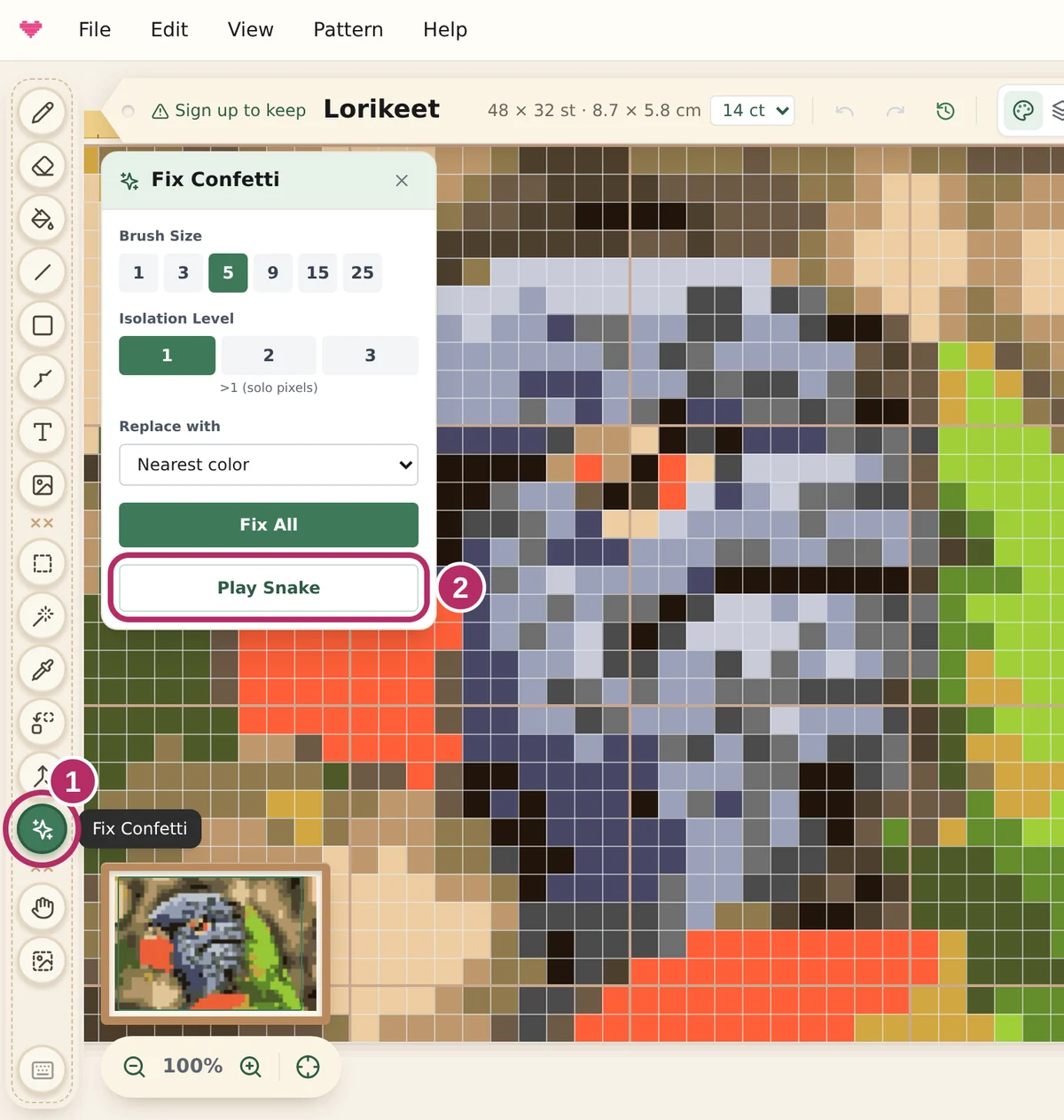Viewport: 1064px width, 1120px height.
Task: Close the Fix Confetti panel
Action: coord(402,180)
